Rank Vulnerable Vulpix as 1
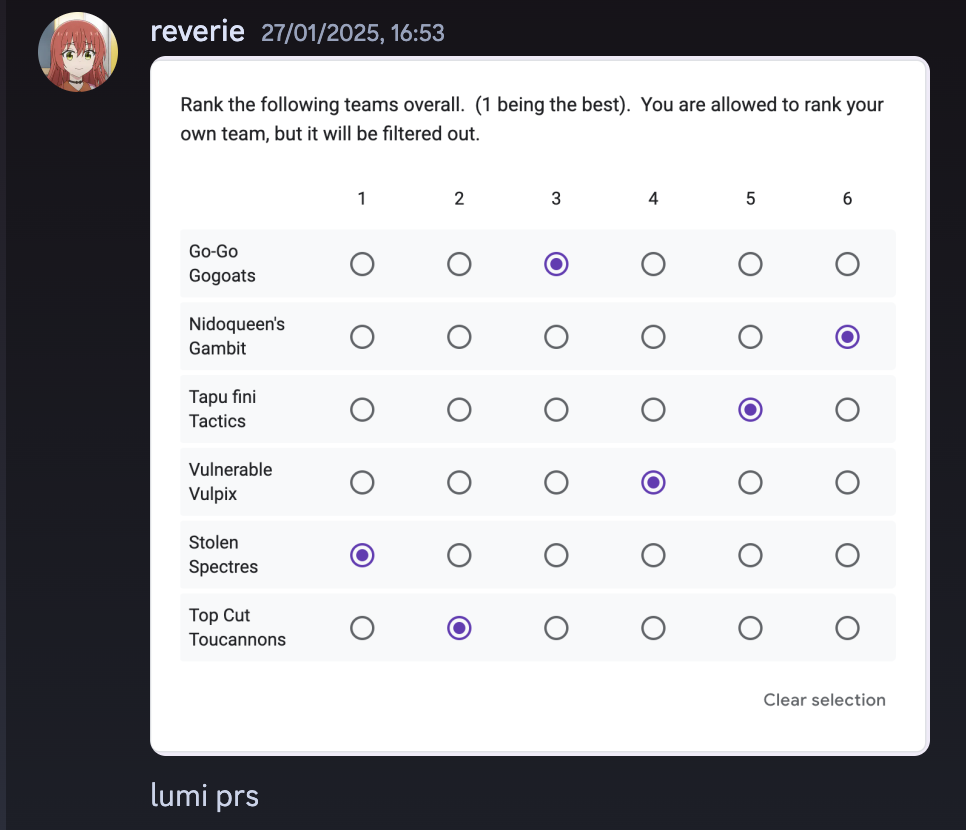 tap(362, 482)
